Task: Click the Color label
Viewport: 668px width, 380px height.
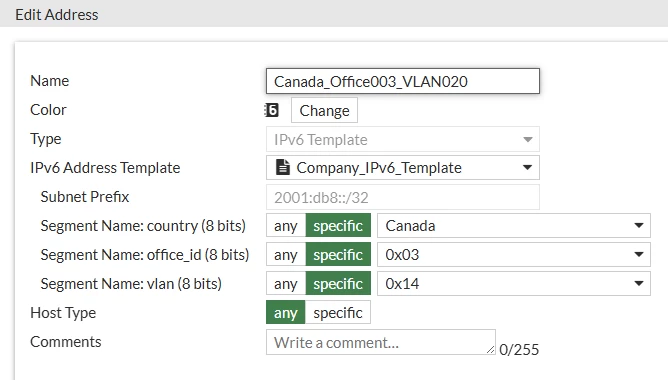Action: (48, 109)
